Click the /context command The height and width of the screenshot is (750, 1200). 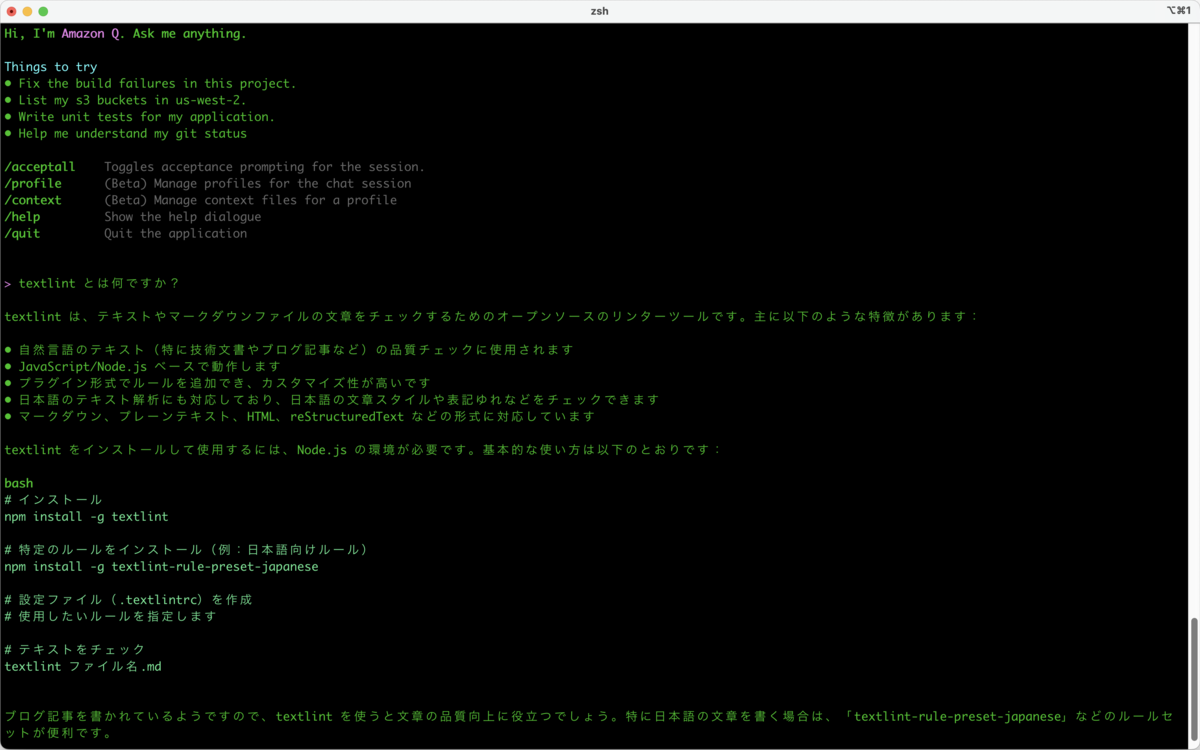click(33, 200)
